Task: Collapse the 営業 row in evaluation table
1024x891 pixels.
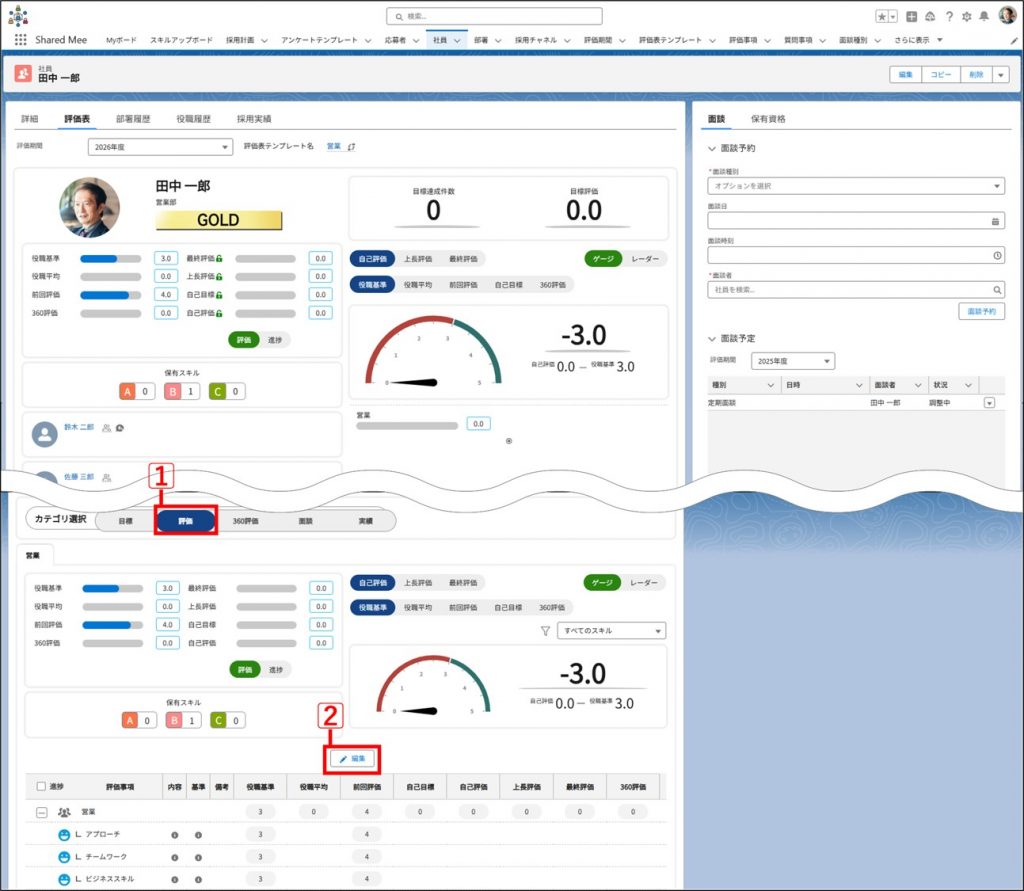Action: (41, 812)
